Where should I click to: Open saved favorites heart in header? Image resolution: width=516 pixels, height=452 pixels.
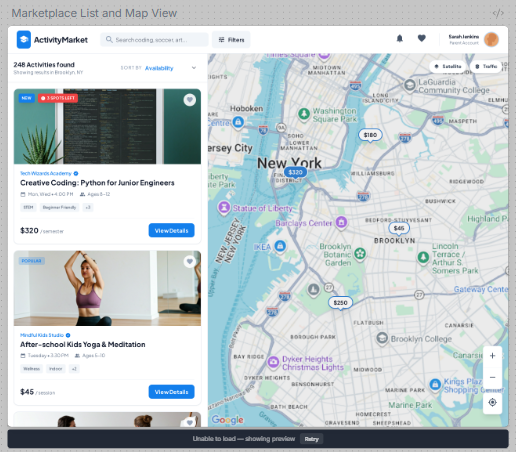pyautogui.click(x=422, y=39)
